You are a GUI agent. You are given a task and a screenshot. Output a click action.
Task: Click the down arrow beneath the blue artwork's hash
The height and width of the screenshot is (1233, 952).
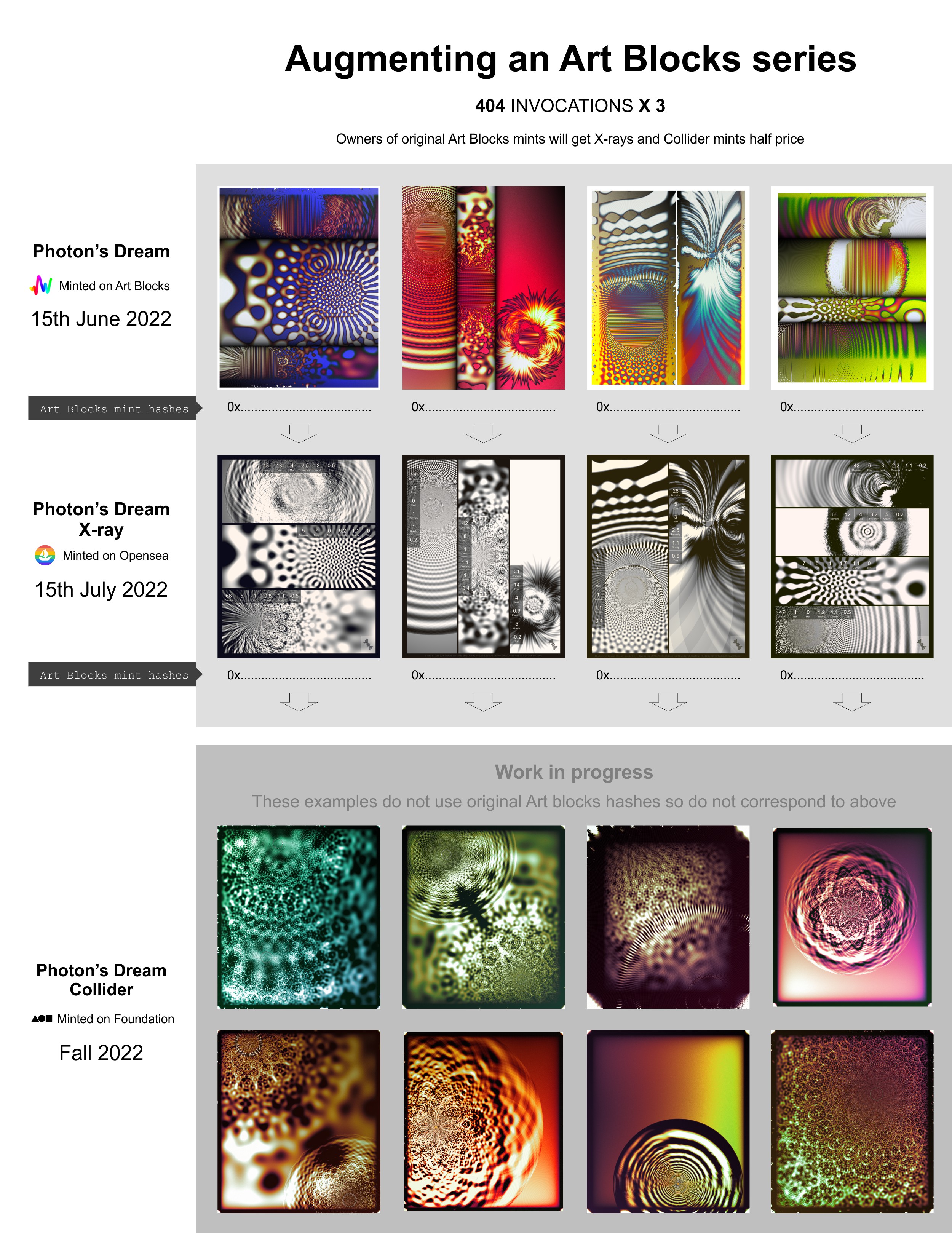(x=299, y=434)
